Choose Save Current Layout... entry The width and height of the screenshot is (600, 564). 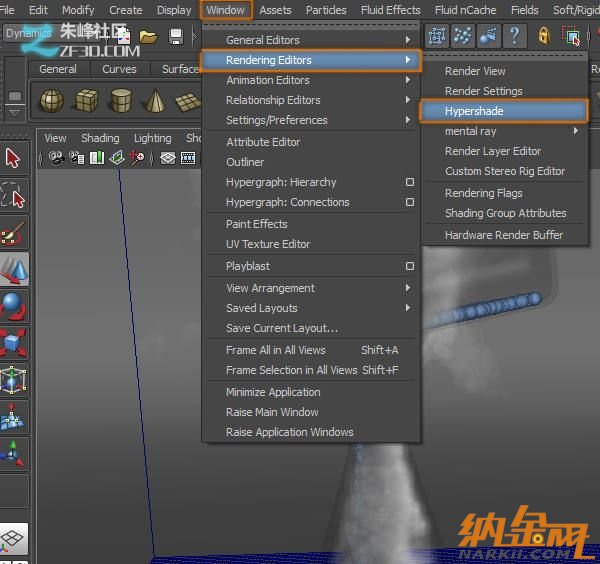(311, 328)
